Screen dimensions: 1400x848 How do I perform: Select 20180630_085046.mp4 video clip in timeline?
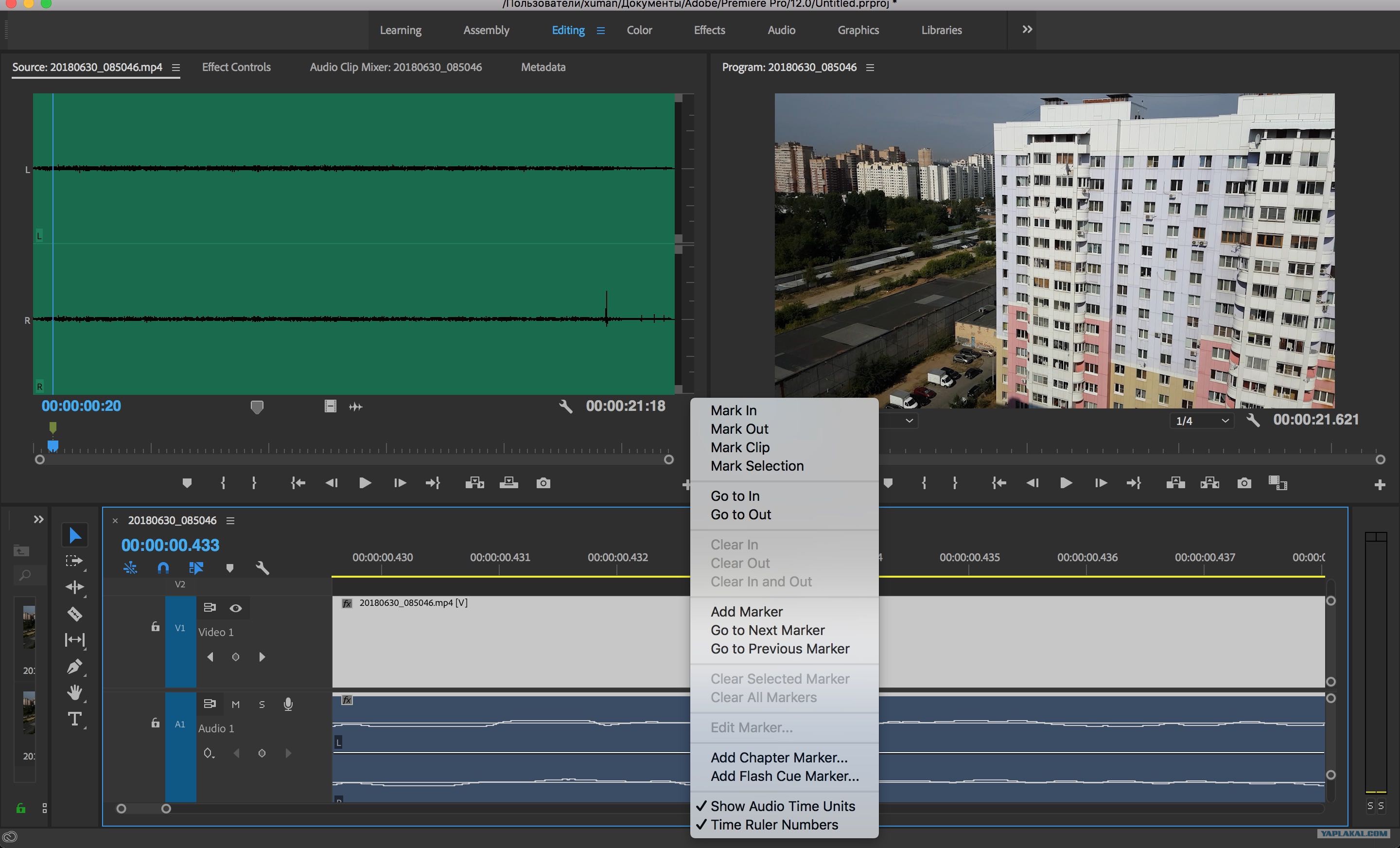point(511,641)
